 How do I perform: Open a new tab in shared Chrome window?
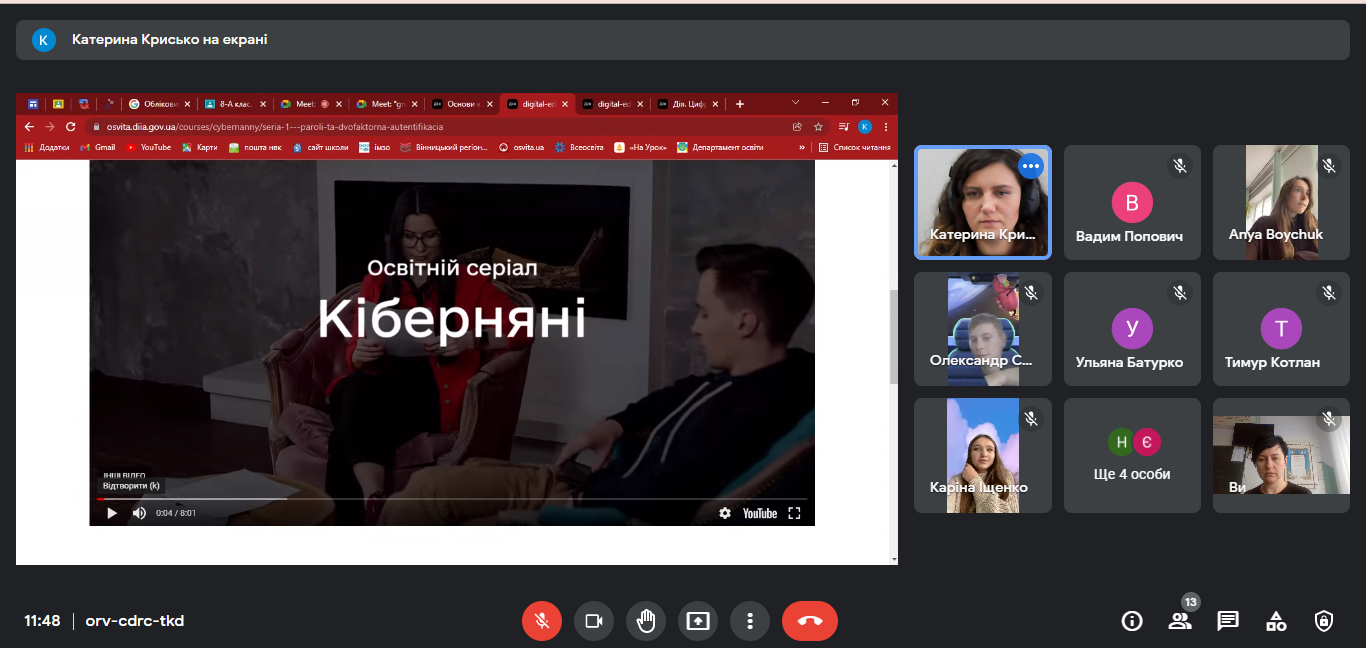[740, 103]
